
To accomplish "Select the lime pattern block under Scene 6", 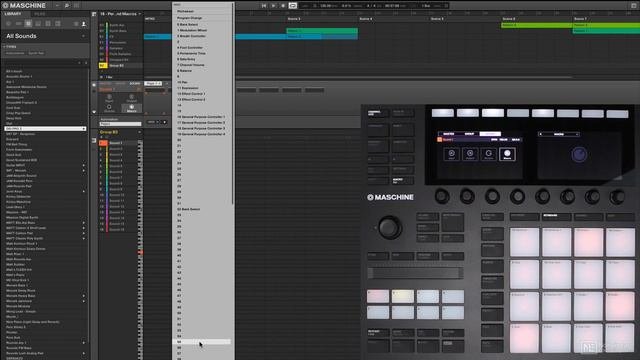I will pos(536,25).
